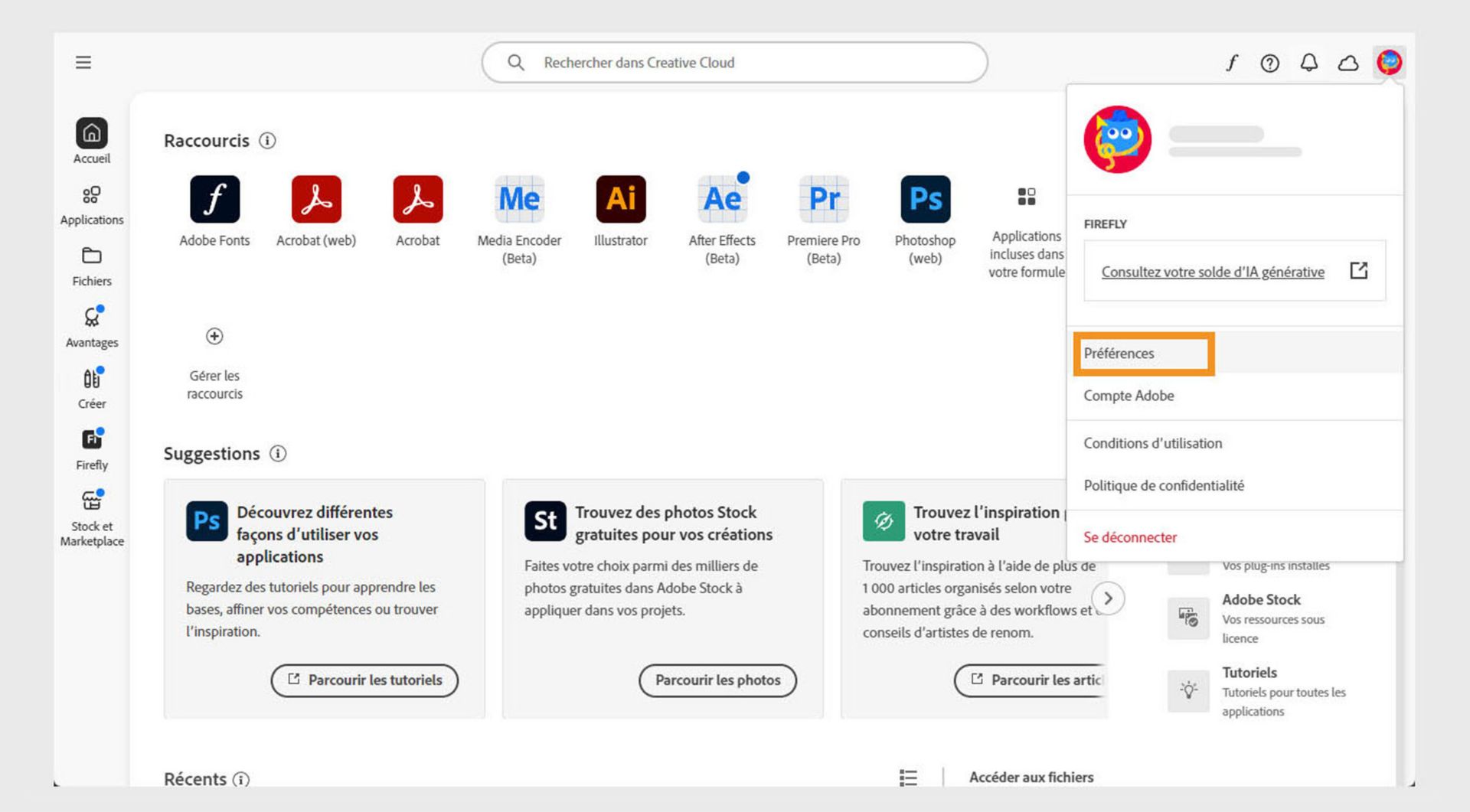Click the Photoshop suggestion card icon

click(207, 521)
